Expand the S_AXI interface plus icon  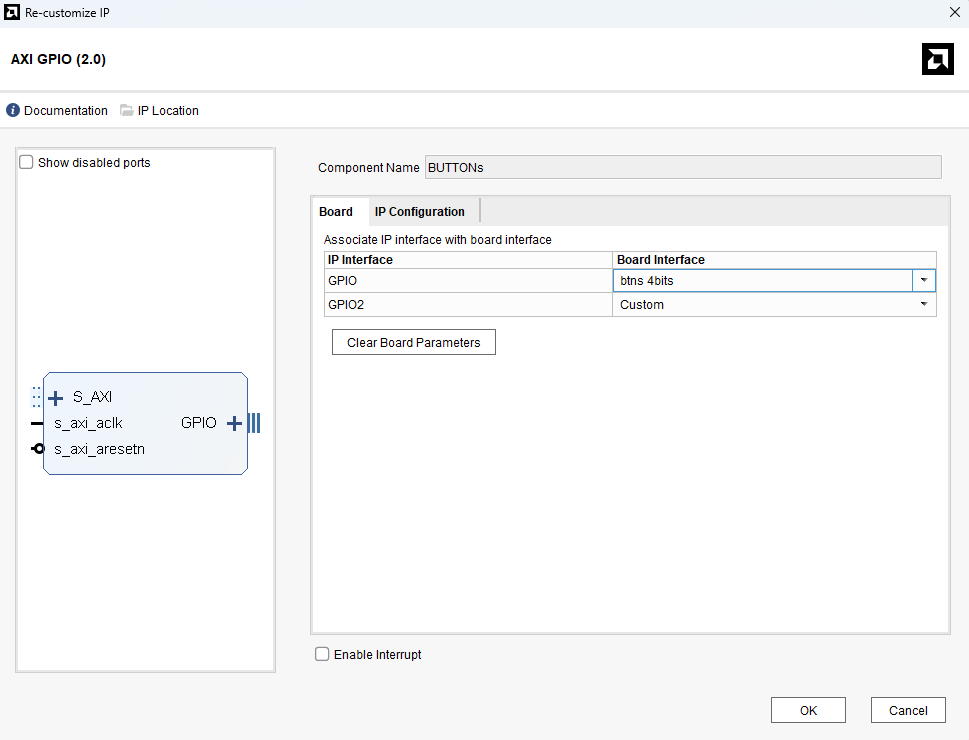click(56, 398)
